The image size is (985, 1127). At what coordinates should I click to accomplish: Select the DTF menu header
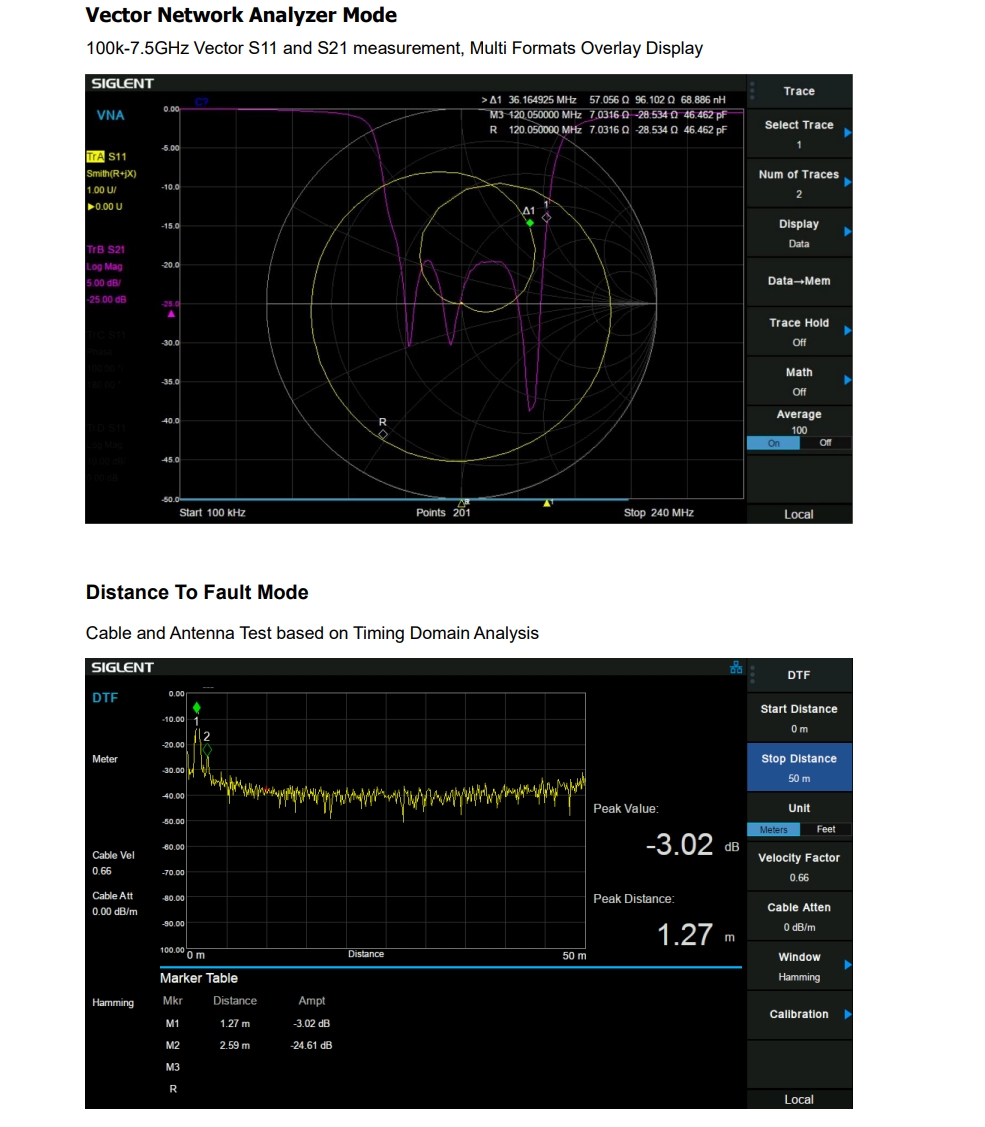799,676
